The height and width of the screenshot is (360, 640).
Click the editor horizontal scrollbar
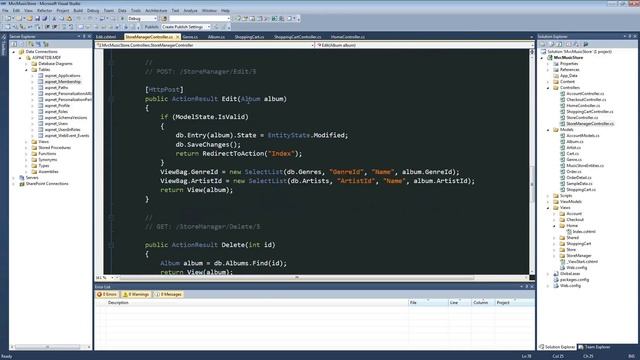coord(297,278)
